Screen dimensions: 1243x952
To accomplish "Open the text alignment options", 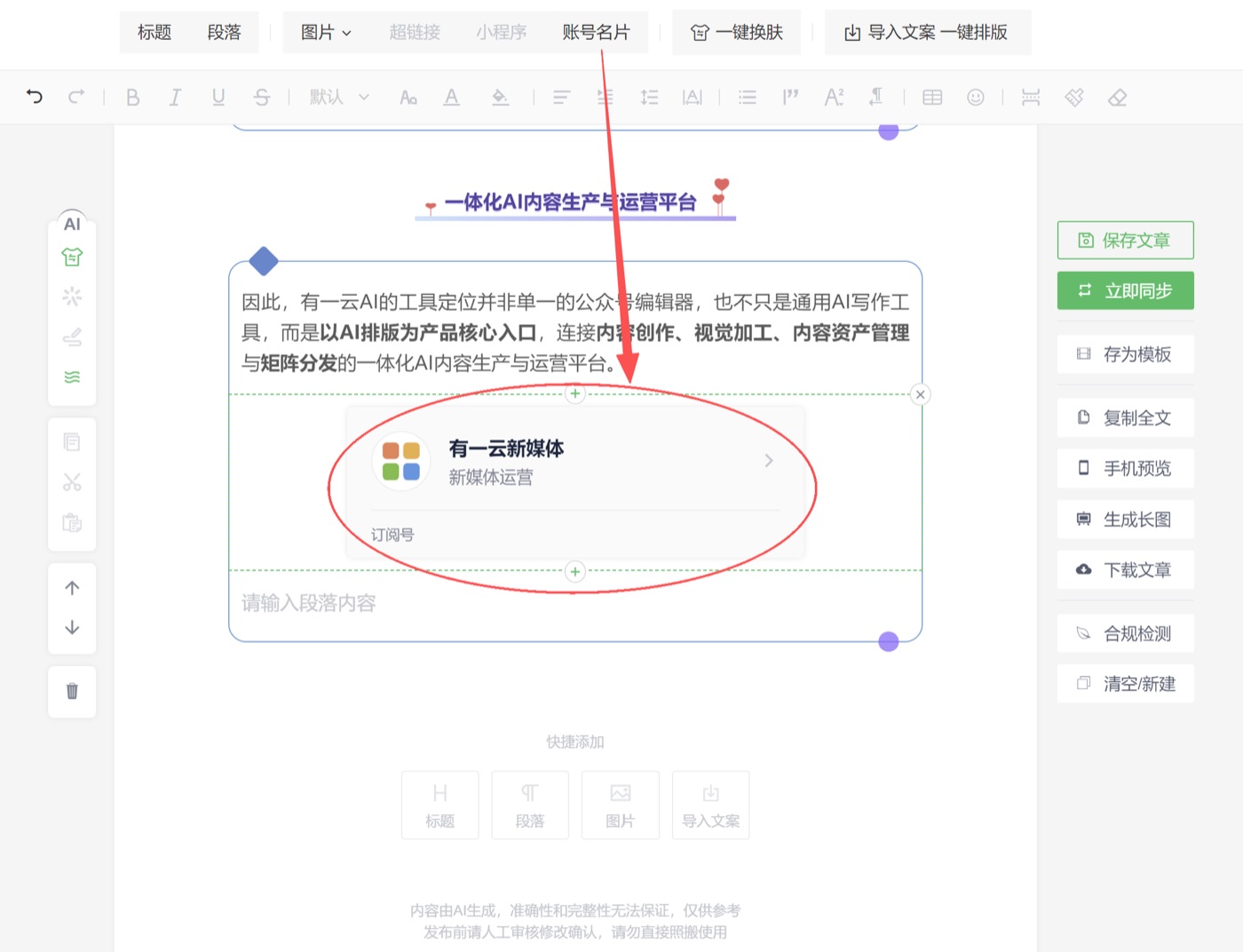I will pyautogui.click(x=562, y=97).
